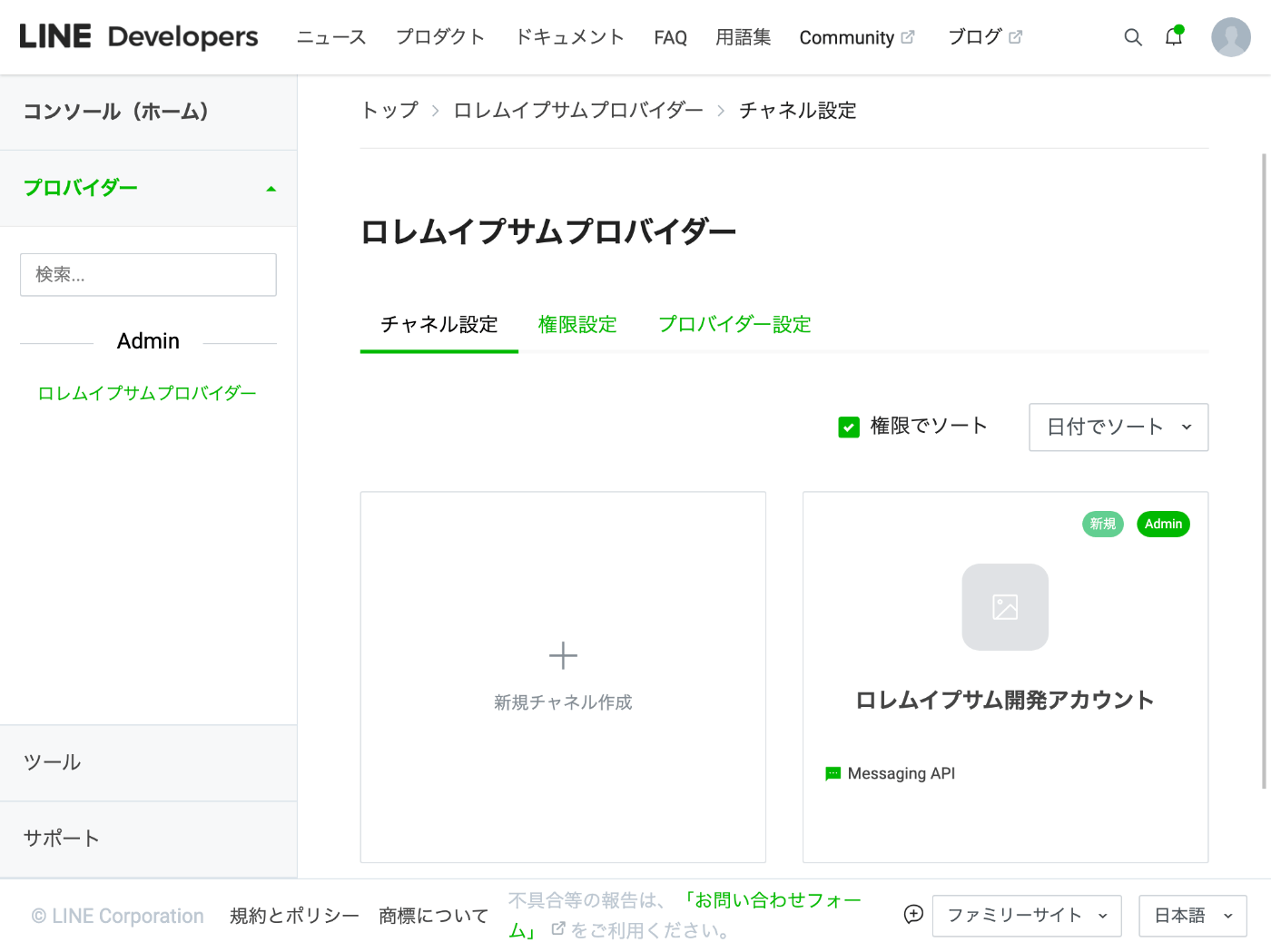1271x952 pixels.
Task: Click the page vertical scrollbar
Action: tap(1265, 472)
